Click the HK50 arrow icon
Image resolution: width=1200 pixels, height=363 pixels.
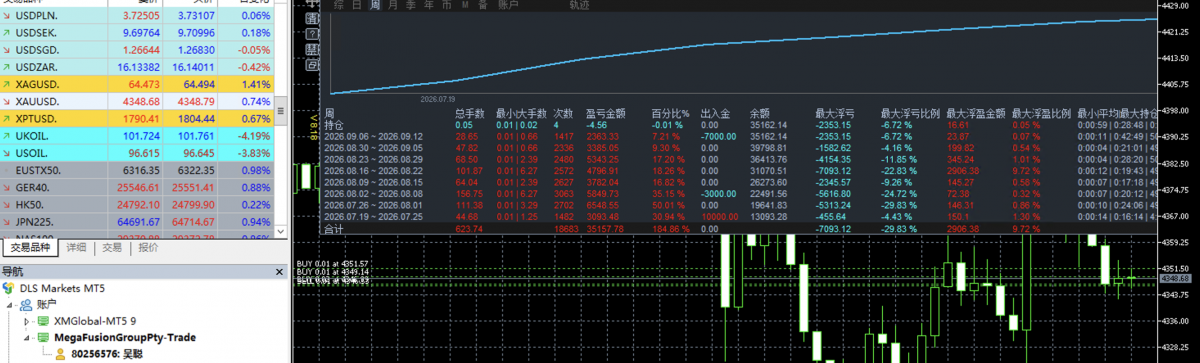pyautogui.click(x=7, y=204)
